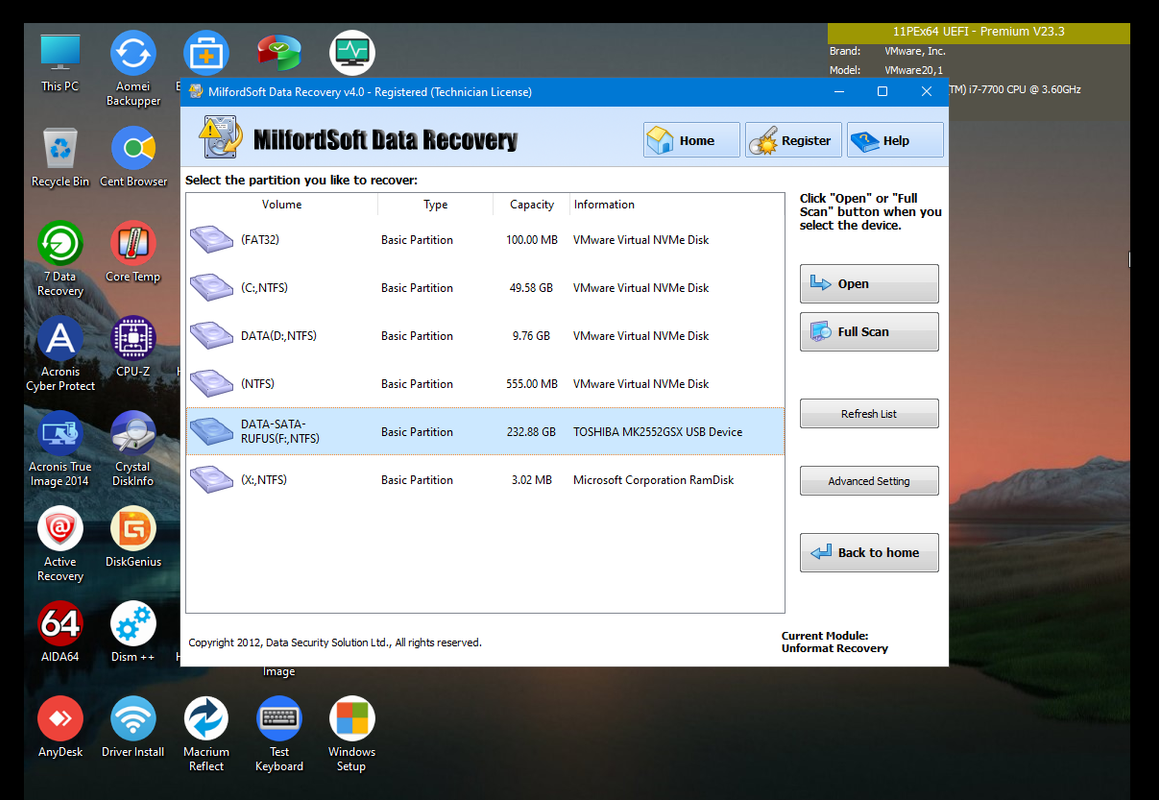Open This PC desktop icon
Screen dimensions: 1159x800
pyautogui.click(x=60, y=62)
